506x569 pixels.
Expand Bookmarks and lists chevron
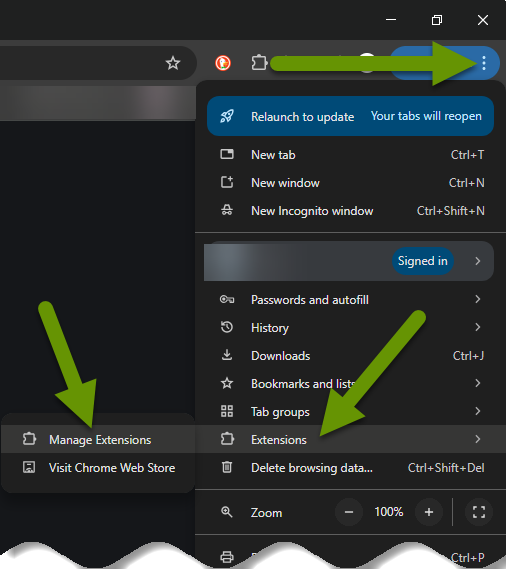click(x=478, y=383)
